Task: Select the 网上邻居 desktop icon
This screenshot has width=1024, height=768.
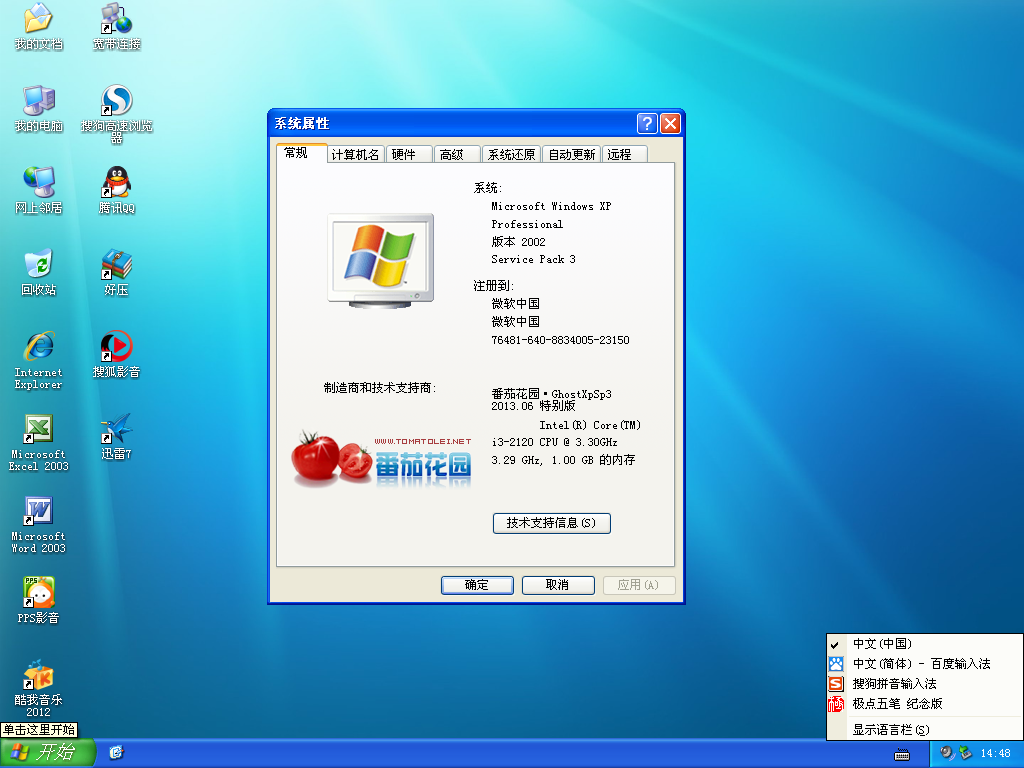Action: click(39, 191)
